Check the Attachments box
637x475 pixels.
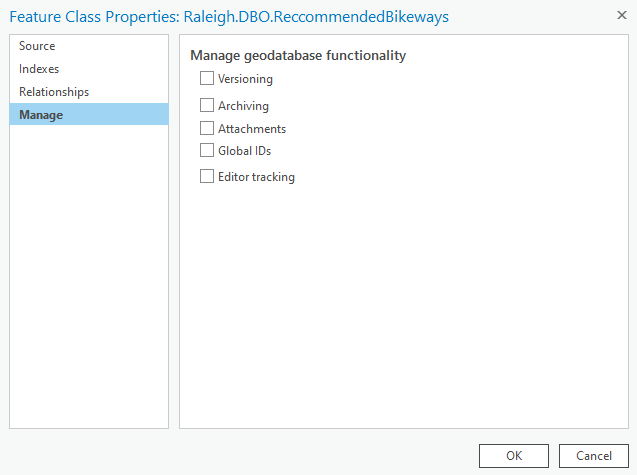coord(207,128)
